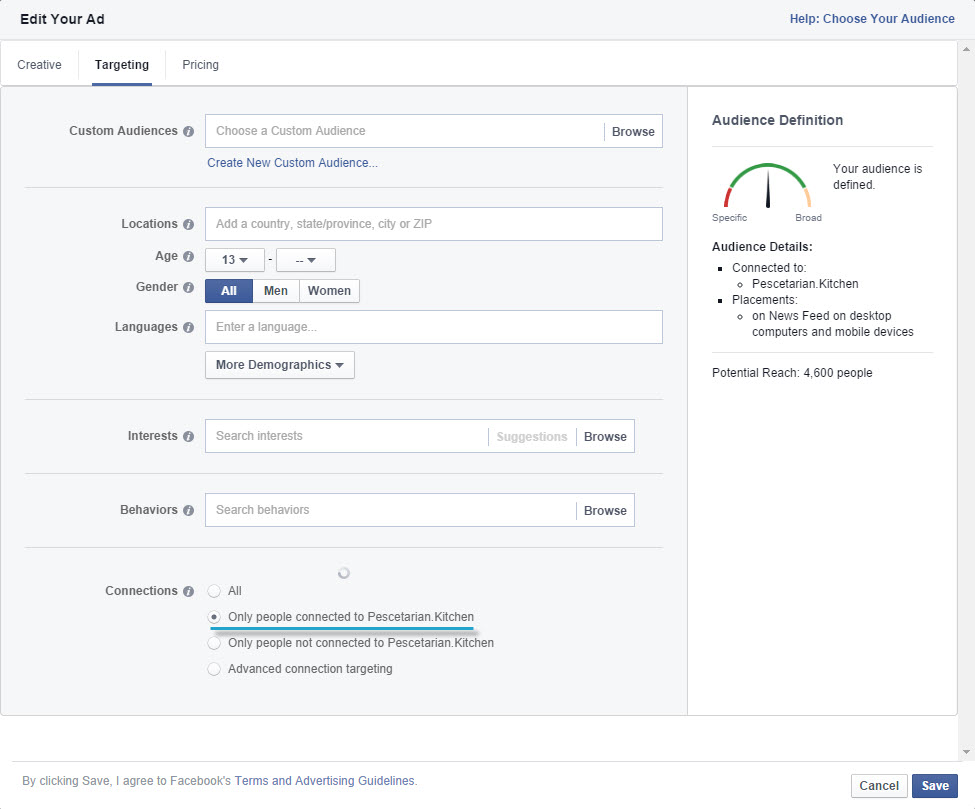Click Suggestions in Interests field

point(532,437)
